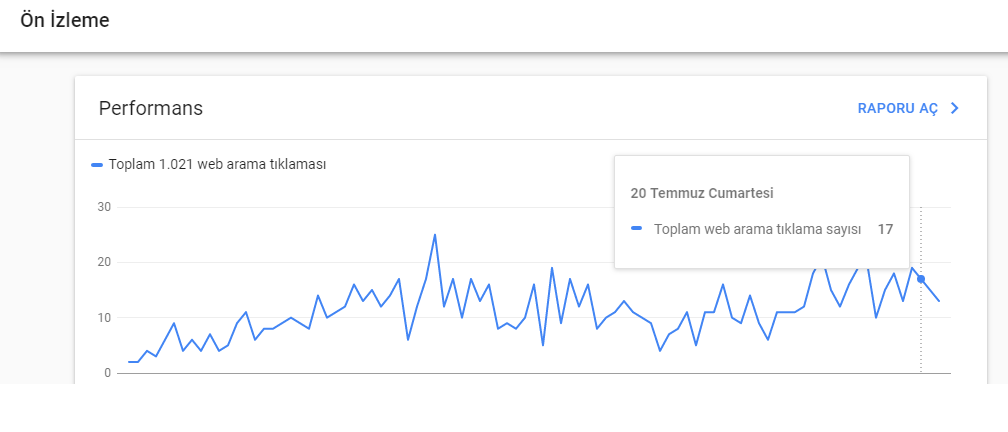Image resolution: width=1008 pixels, height=432 pixels.
Task: Click the y-axis label 0
Action: tap(107, 373)
